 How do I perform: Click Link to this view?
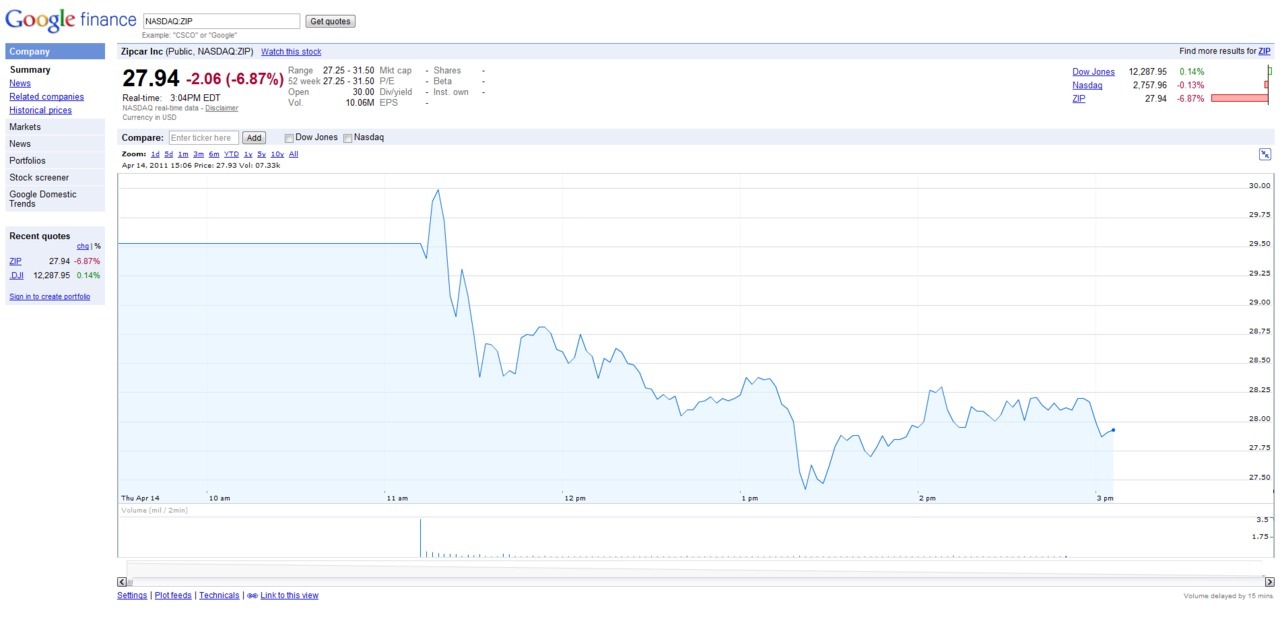(289, 596)
